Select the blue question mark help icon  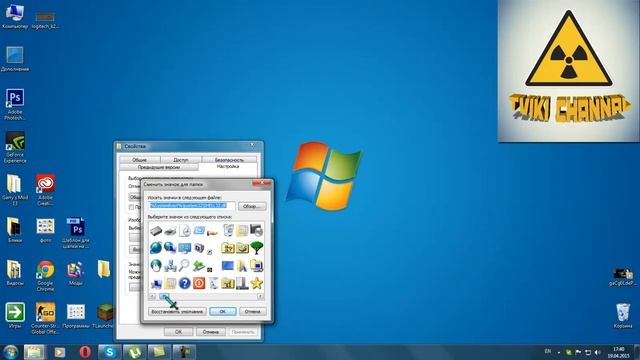(x=184, y=283)
